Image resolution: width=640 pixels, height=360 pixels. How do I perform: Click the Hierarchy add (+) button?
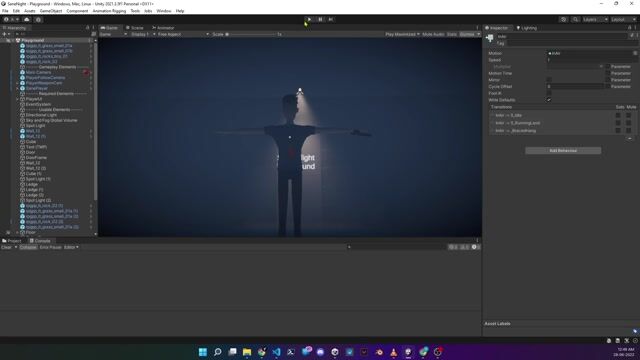click(5, 34)
